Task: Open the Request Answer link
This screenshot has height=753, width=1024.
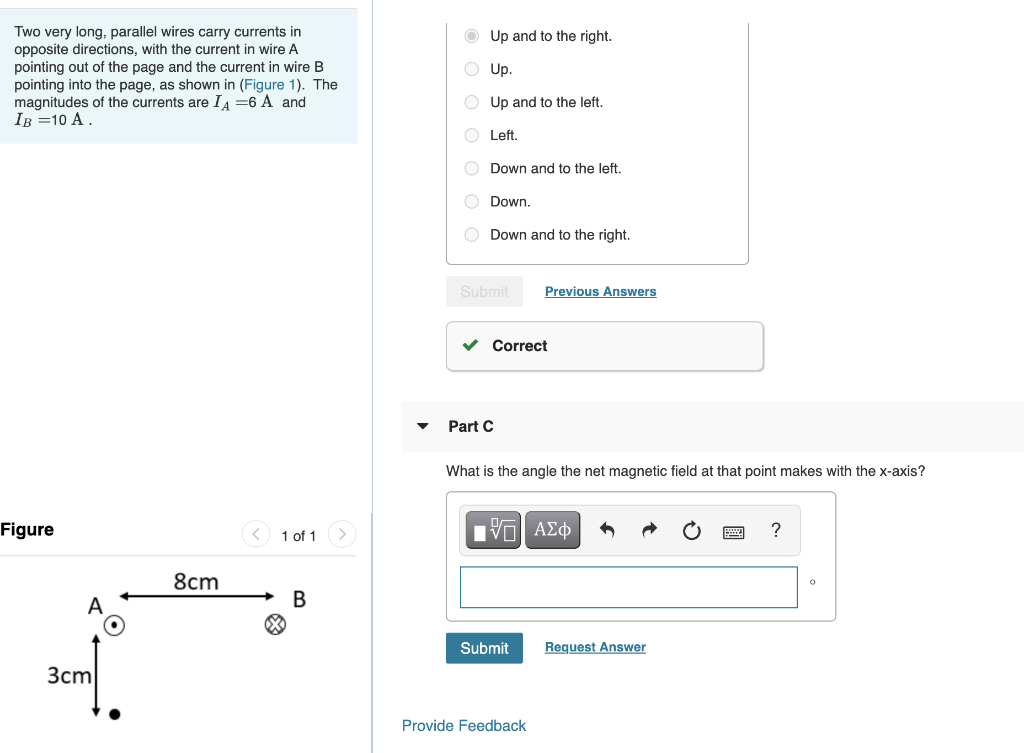Action: click(596, 647)
